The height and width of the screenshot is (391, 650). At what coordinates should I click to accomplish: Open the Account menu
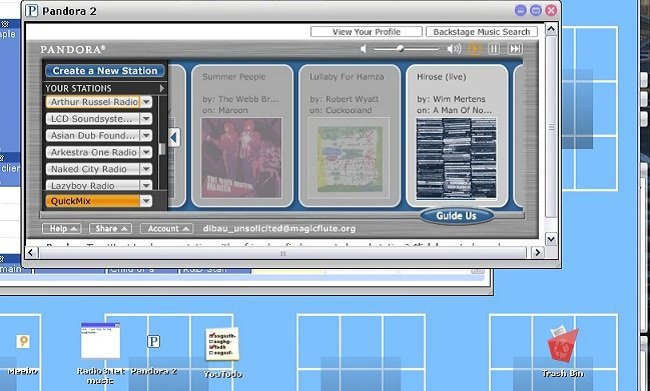tap(166, 228)
